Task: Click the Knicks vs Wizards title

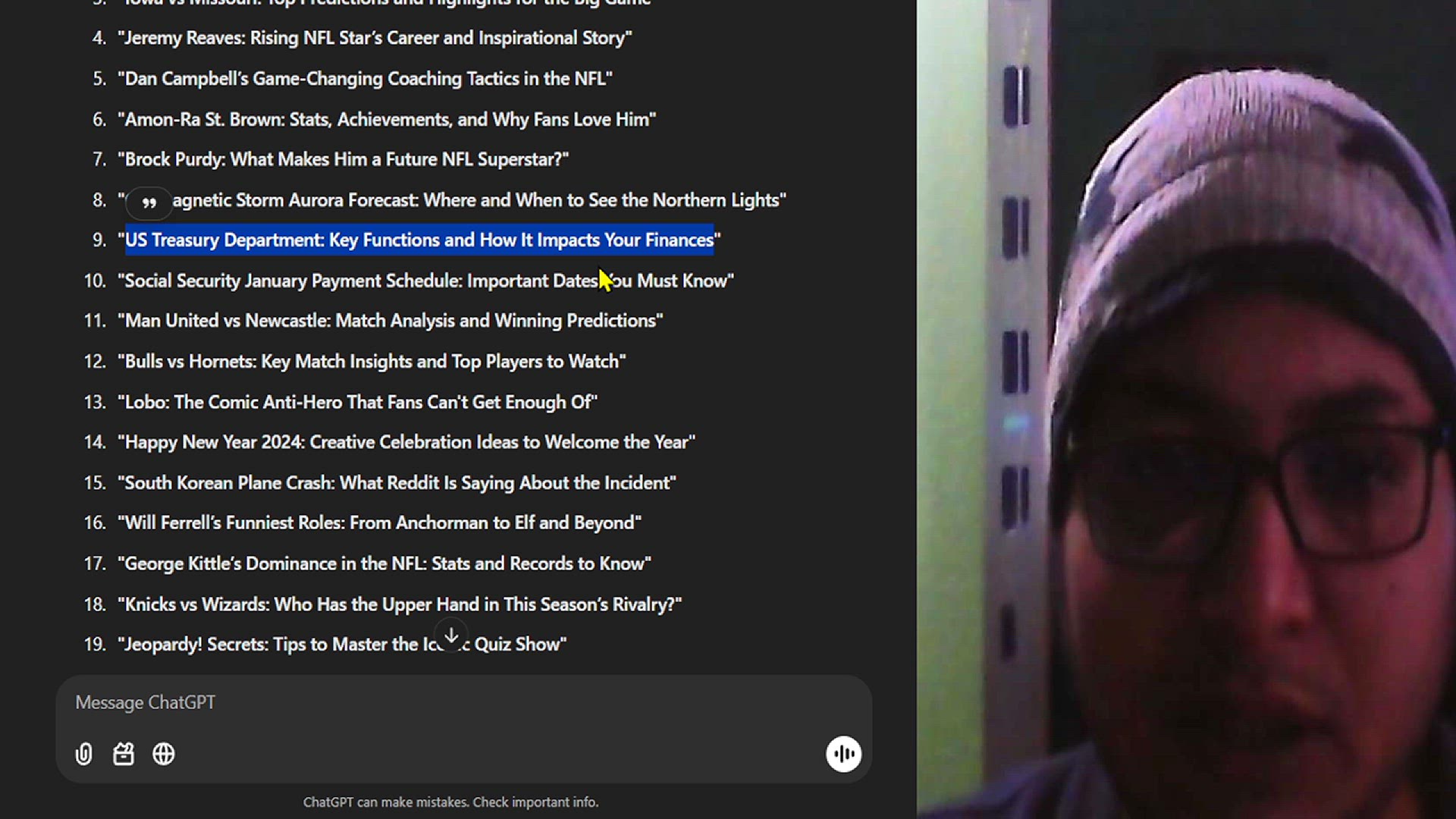Action: click(x=400, y=604)
